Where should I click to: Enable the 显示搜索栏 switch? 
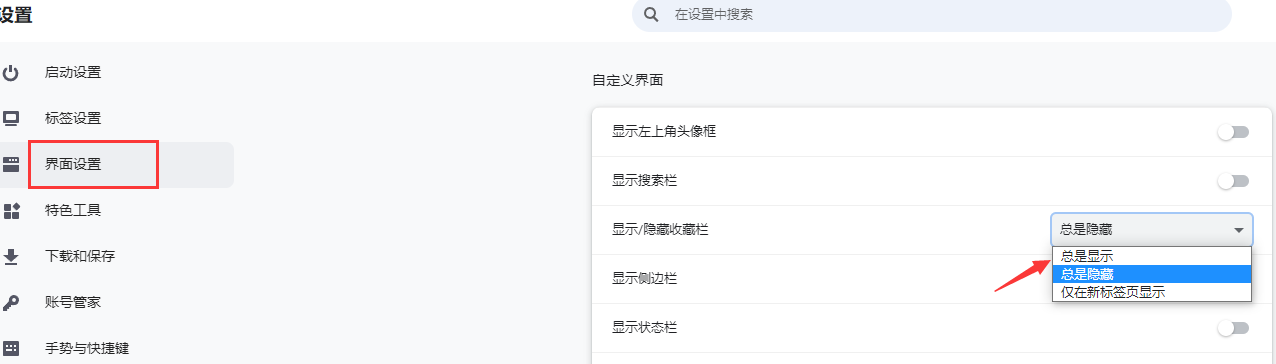coord(1233,181)
